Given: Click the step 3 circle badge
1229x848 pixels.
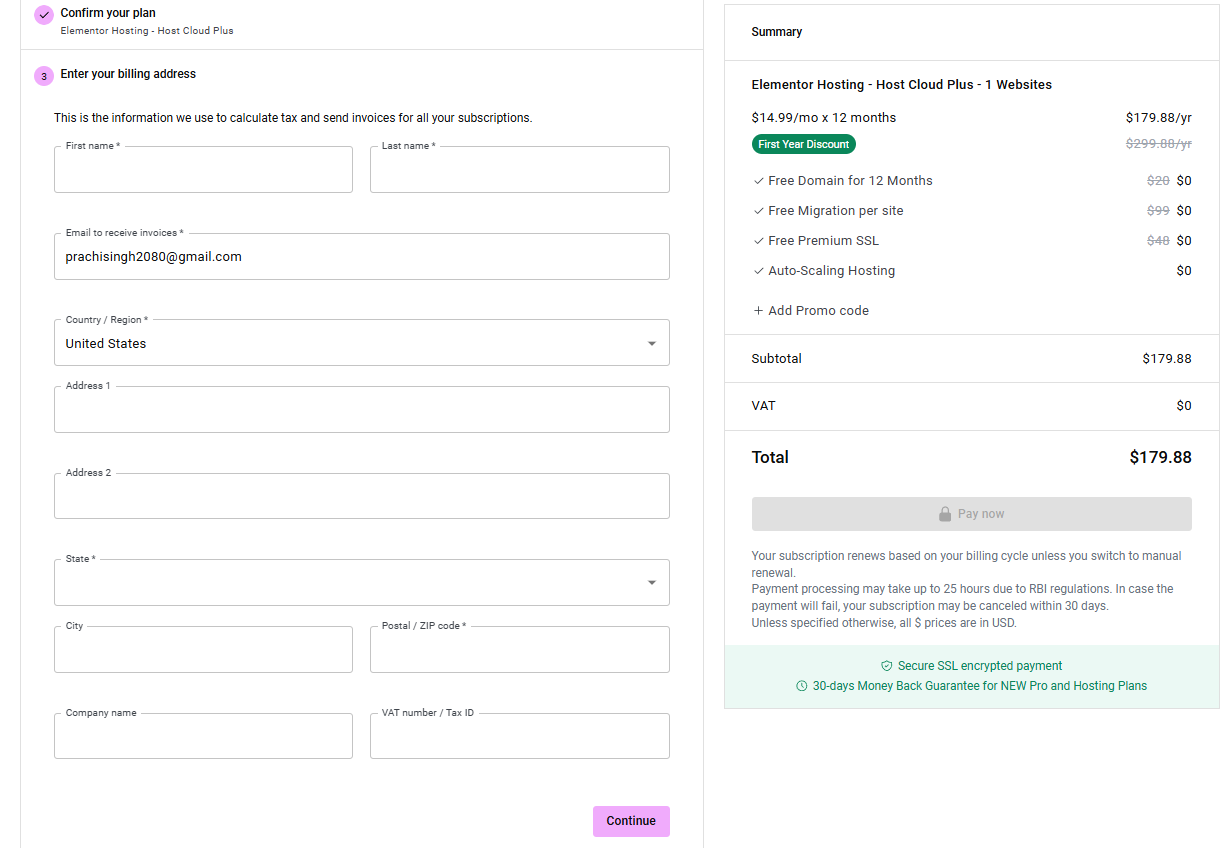Looking at the screenshot, I should (x=44, y=75).
